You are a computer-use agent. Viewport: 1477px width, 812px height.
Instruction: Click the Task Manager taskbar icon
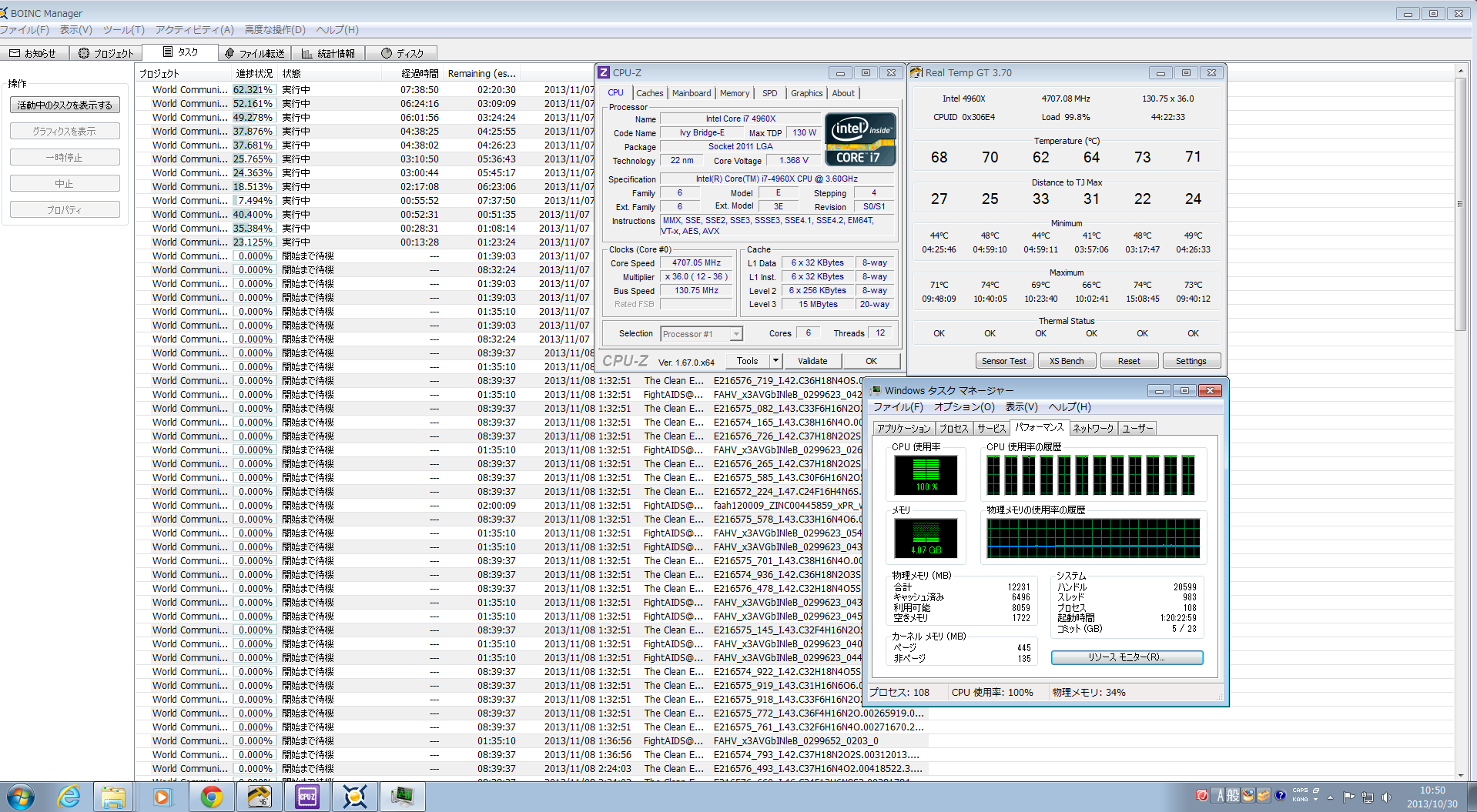pos(402,797)
